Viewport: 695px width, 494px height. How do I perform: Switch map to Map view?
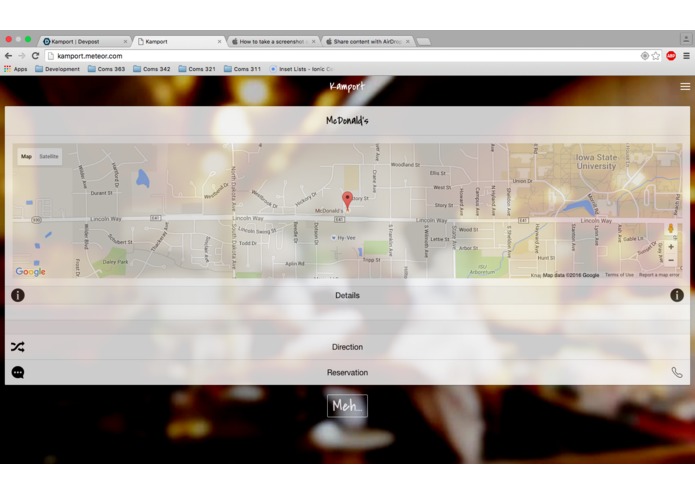pos(26,156)
